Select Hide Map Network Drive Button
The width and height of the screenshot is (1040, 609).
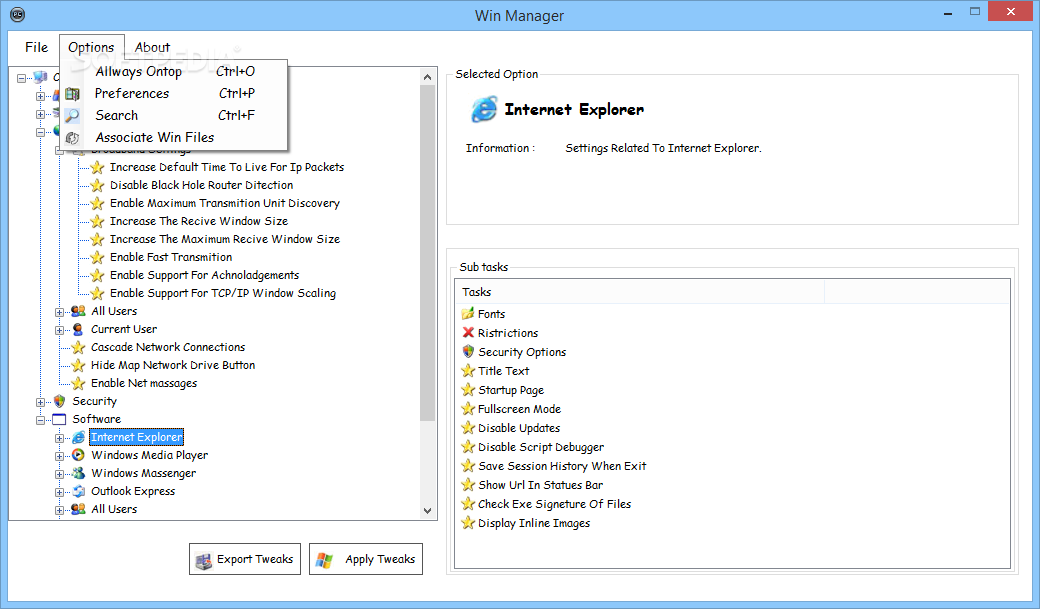pos(173,365)
